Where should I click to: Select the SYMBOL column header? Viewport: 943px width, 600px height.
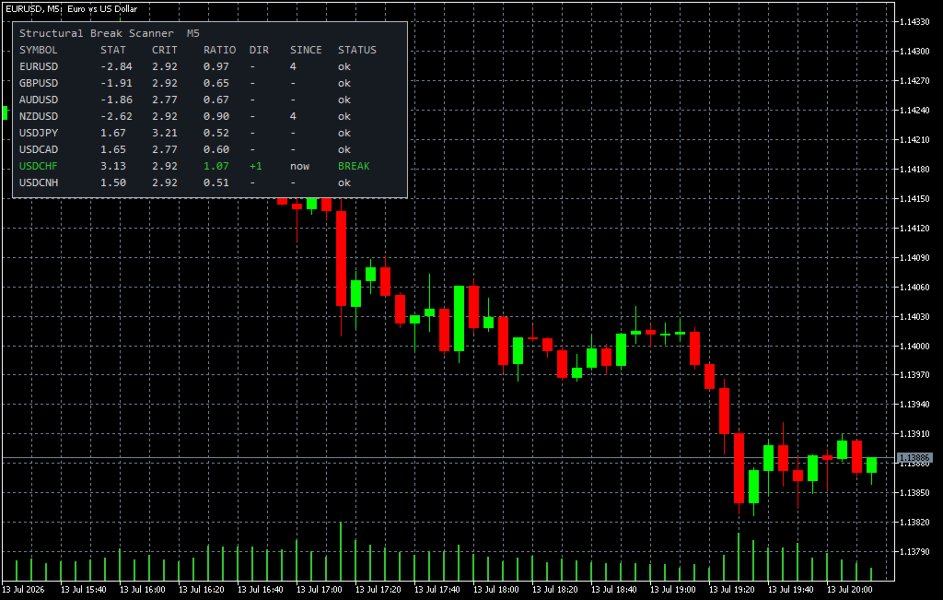38,50
